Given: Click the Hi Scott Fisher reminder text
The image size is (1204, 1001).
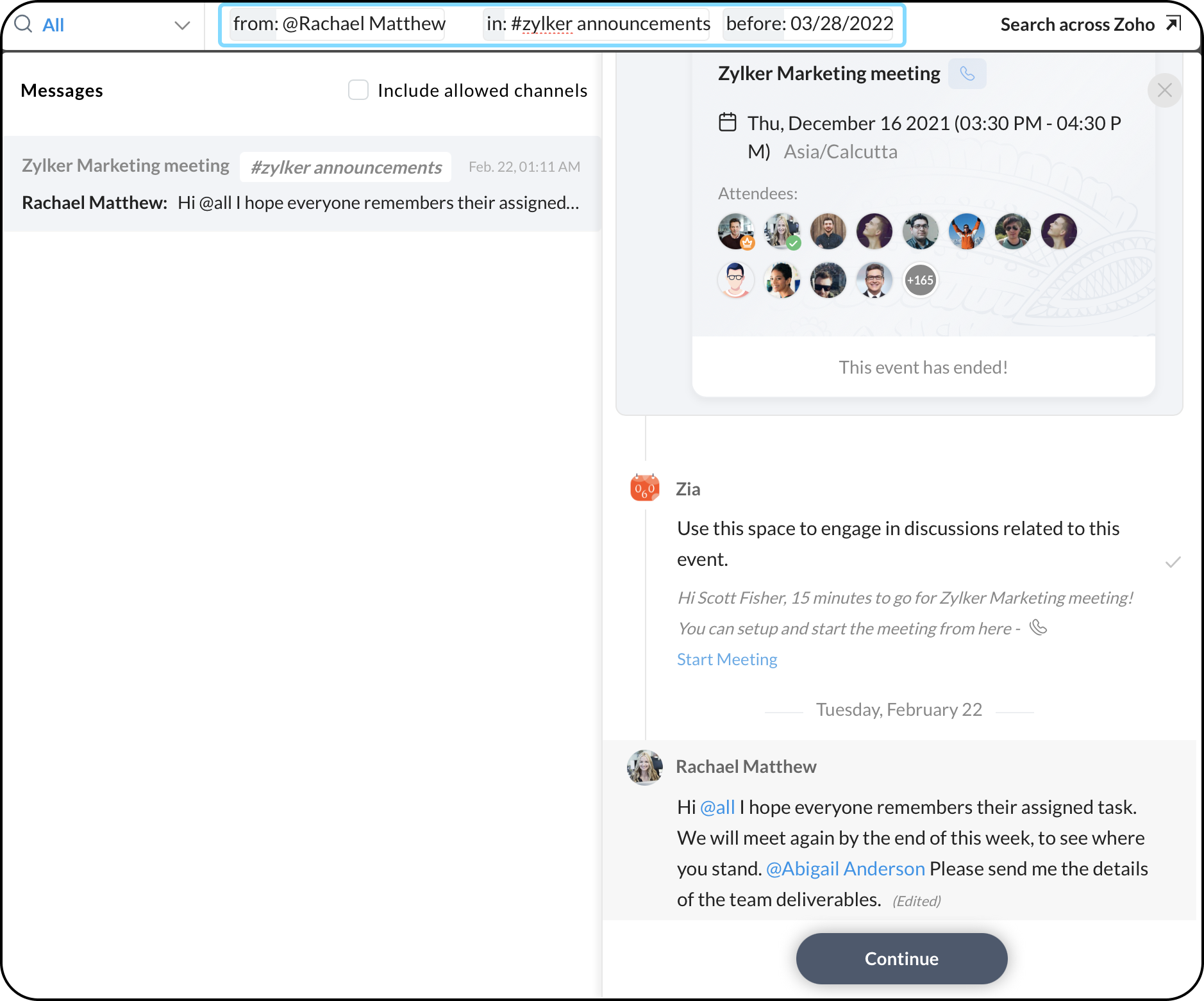Looking at the screenshot, I should pos(905,613).
